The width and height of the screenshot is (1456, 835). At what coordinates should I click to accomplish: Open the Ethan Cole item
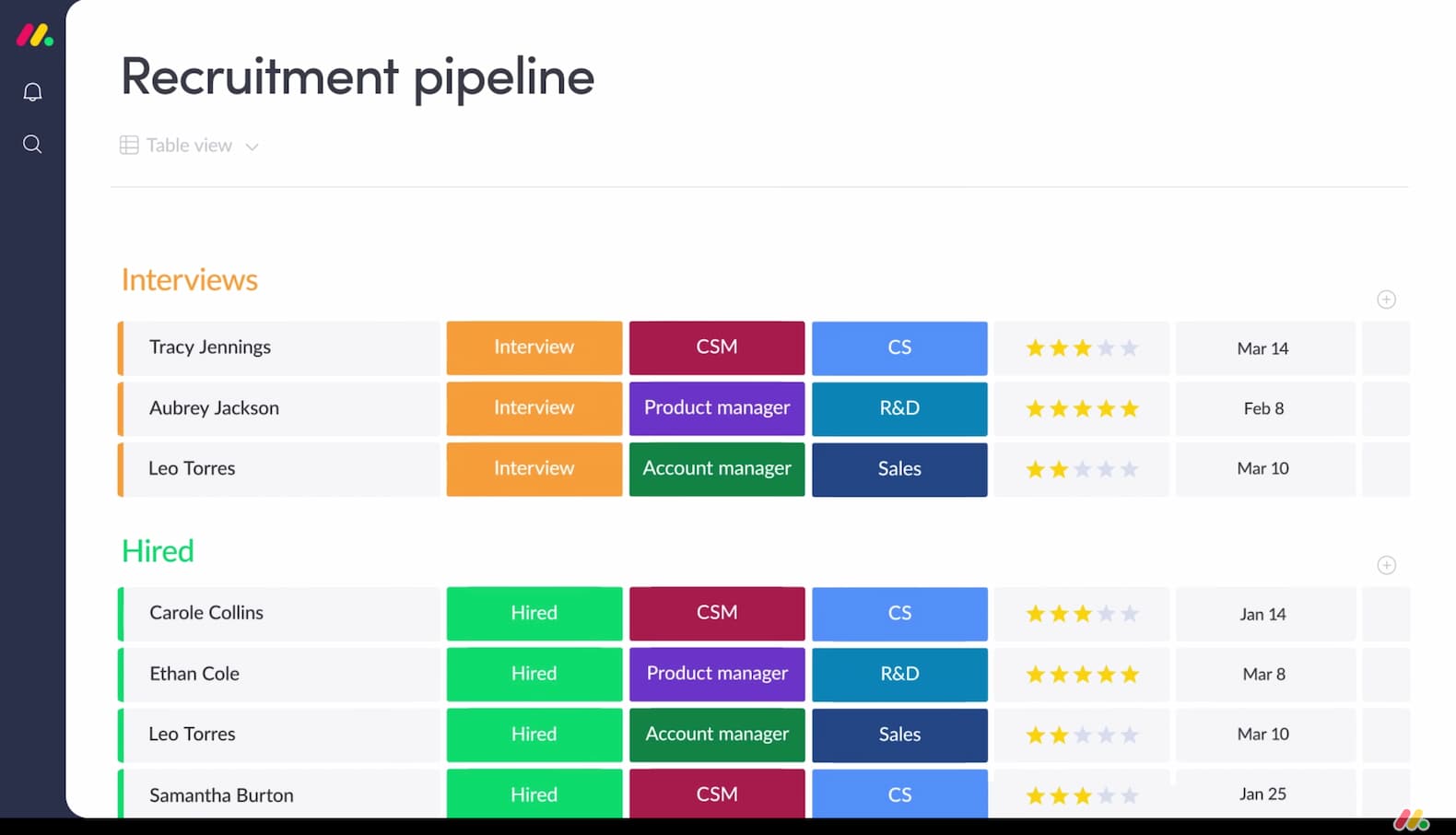coord(194,674)
